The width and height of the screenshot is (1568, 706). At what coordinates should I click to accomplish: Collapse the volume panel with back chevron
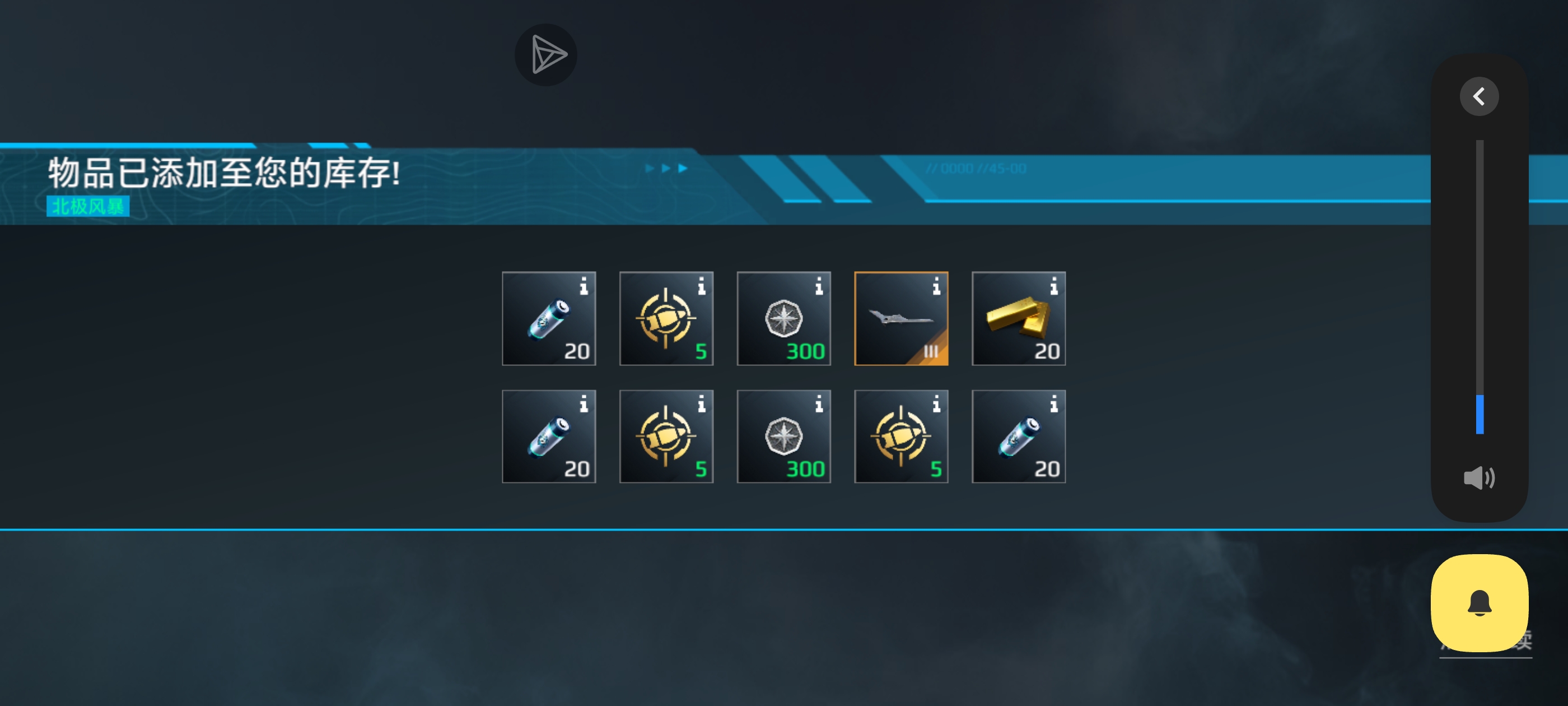[x=1479, y=96]
